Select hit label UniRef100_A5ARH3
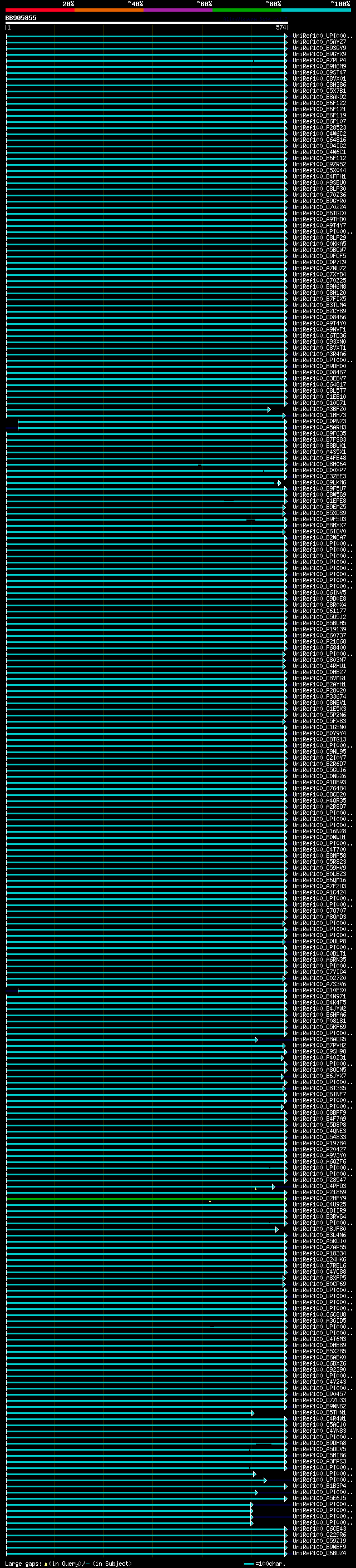 (319, 427)
